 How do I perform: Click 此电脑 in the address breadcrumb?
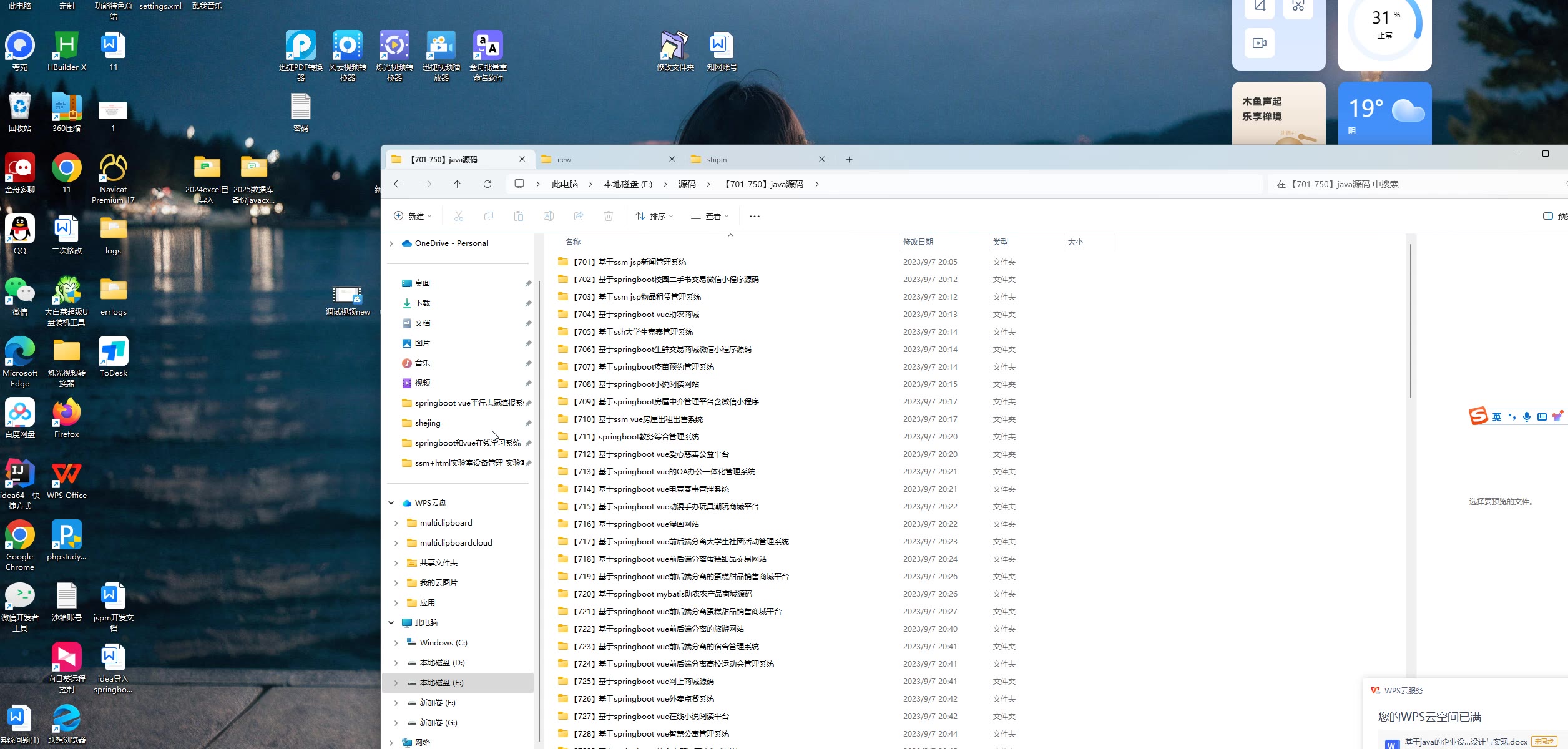click(x=564, y=184)
